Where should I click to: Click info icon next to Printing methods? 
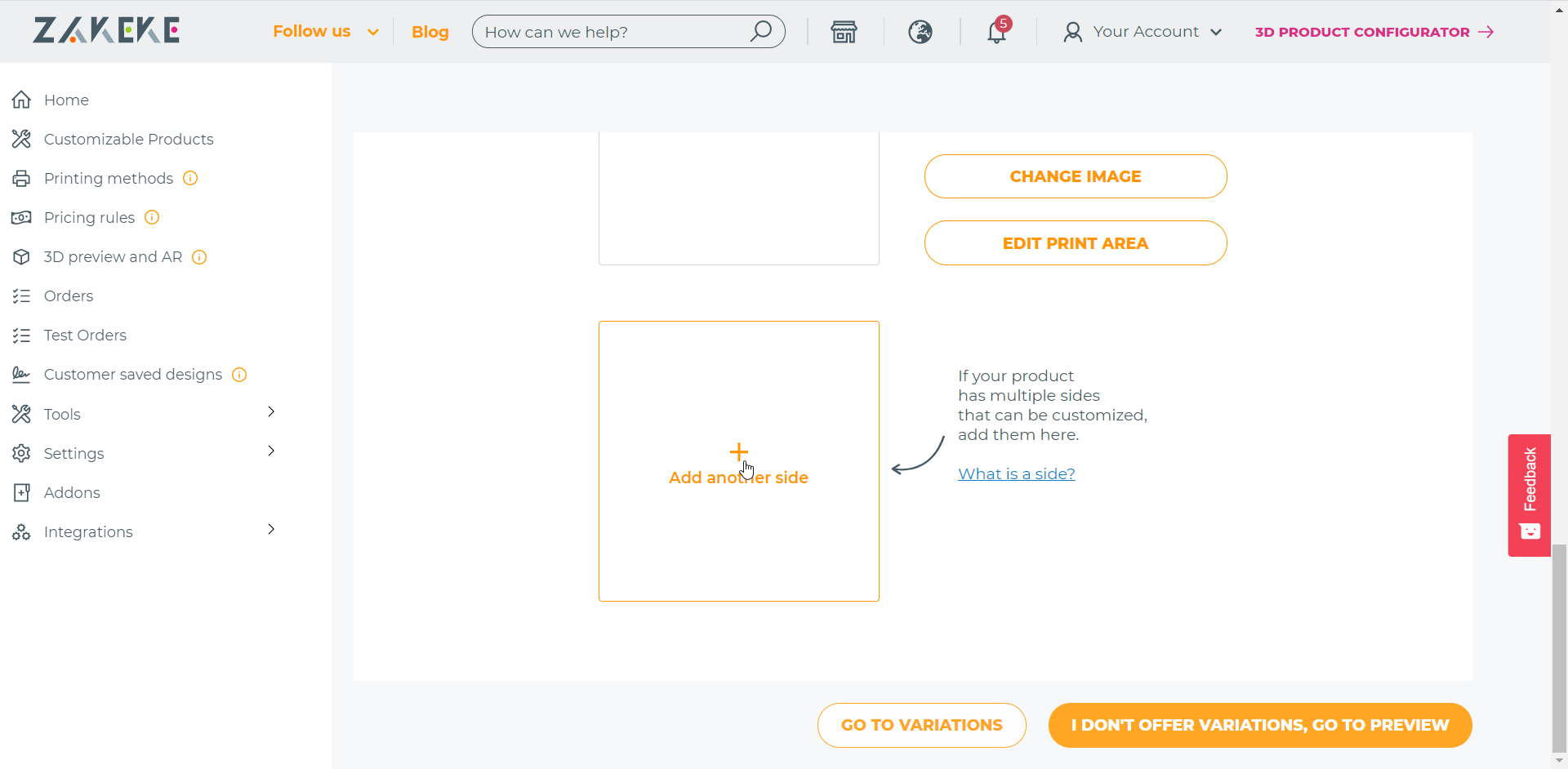coord(190,178)
